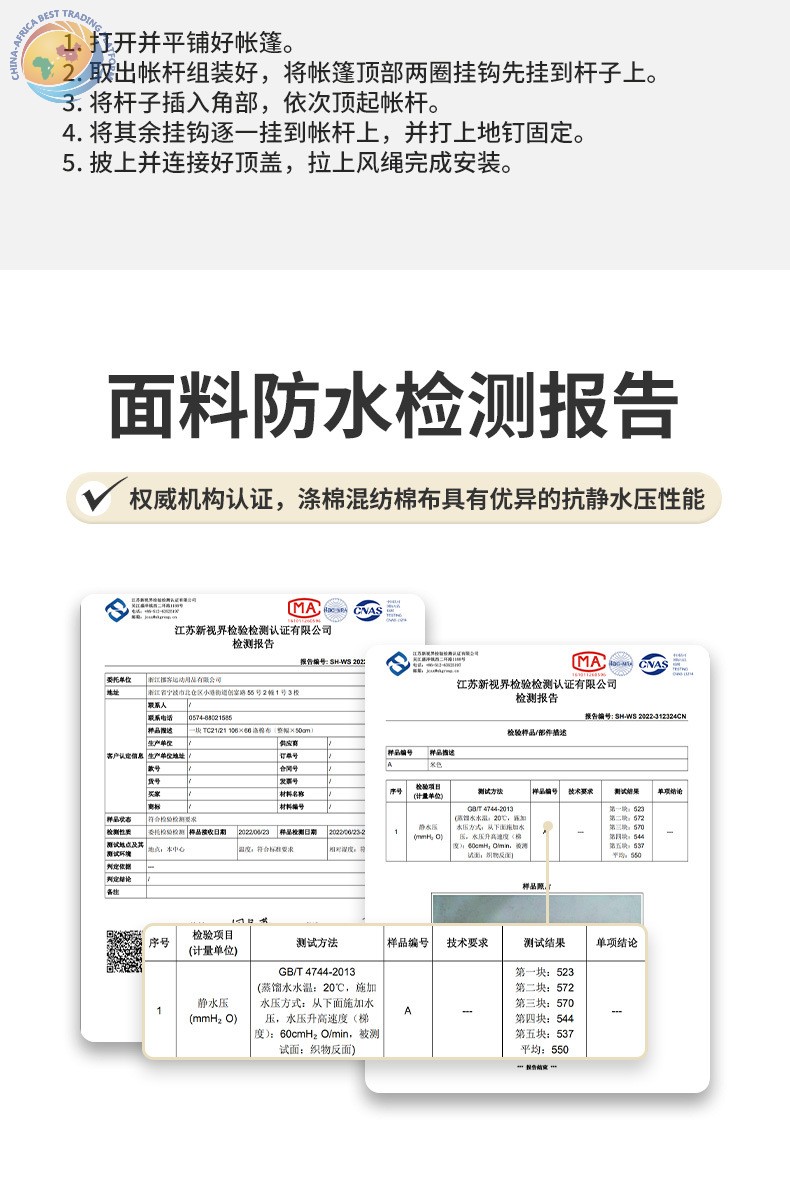790x1194 pixels.
Task: Click the CNAS logo on left report
Action: pos(366,609)
